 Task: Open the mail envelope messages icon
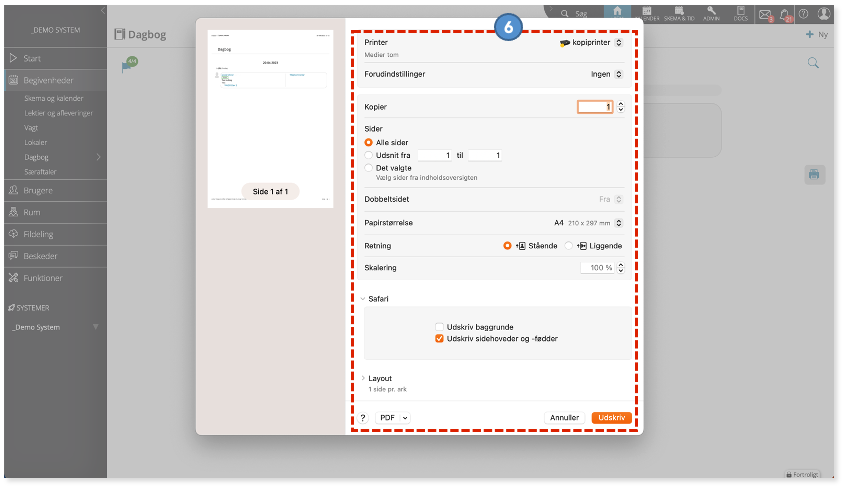pyautogui.click(x=765, y=15)
